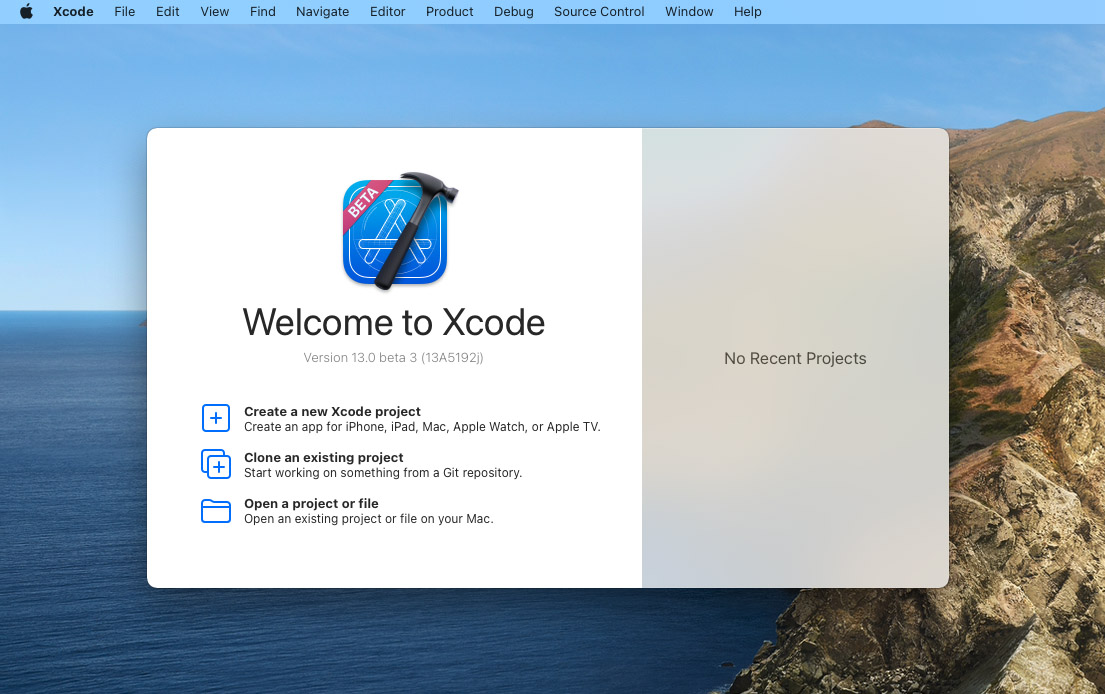Open the Product menu
Image resolution: width=1105 pixels, height=694 pixels.
coord(450,11)
